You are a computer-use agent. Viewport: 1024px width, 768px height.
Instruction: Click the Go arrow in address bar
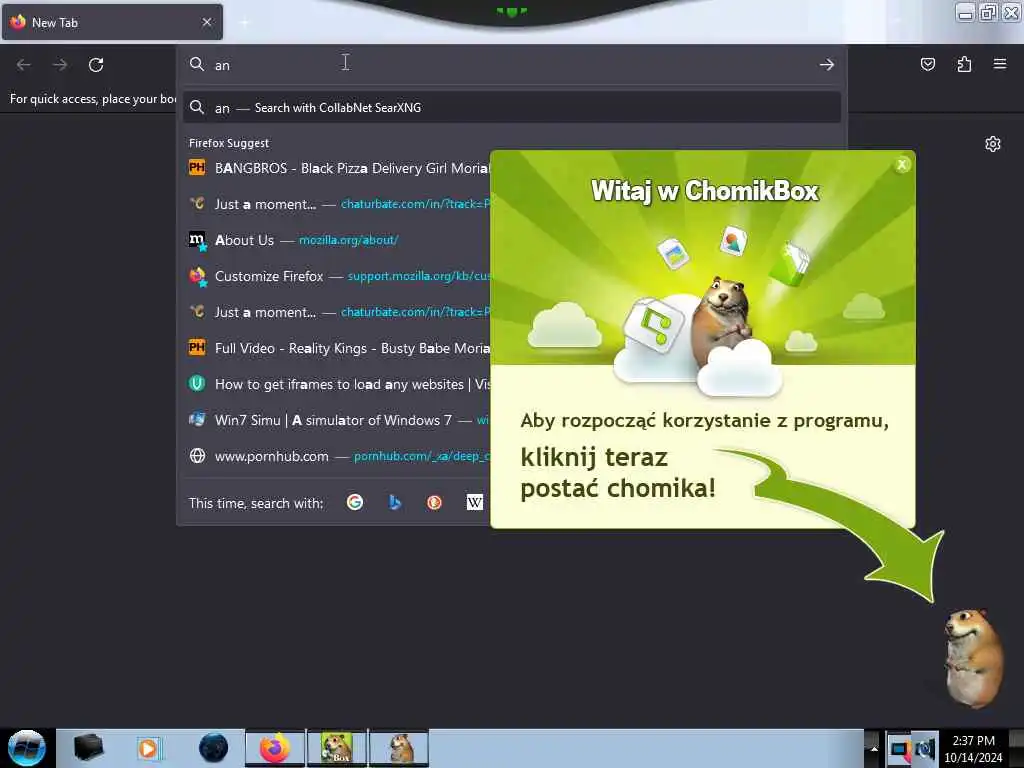(827, 65)
